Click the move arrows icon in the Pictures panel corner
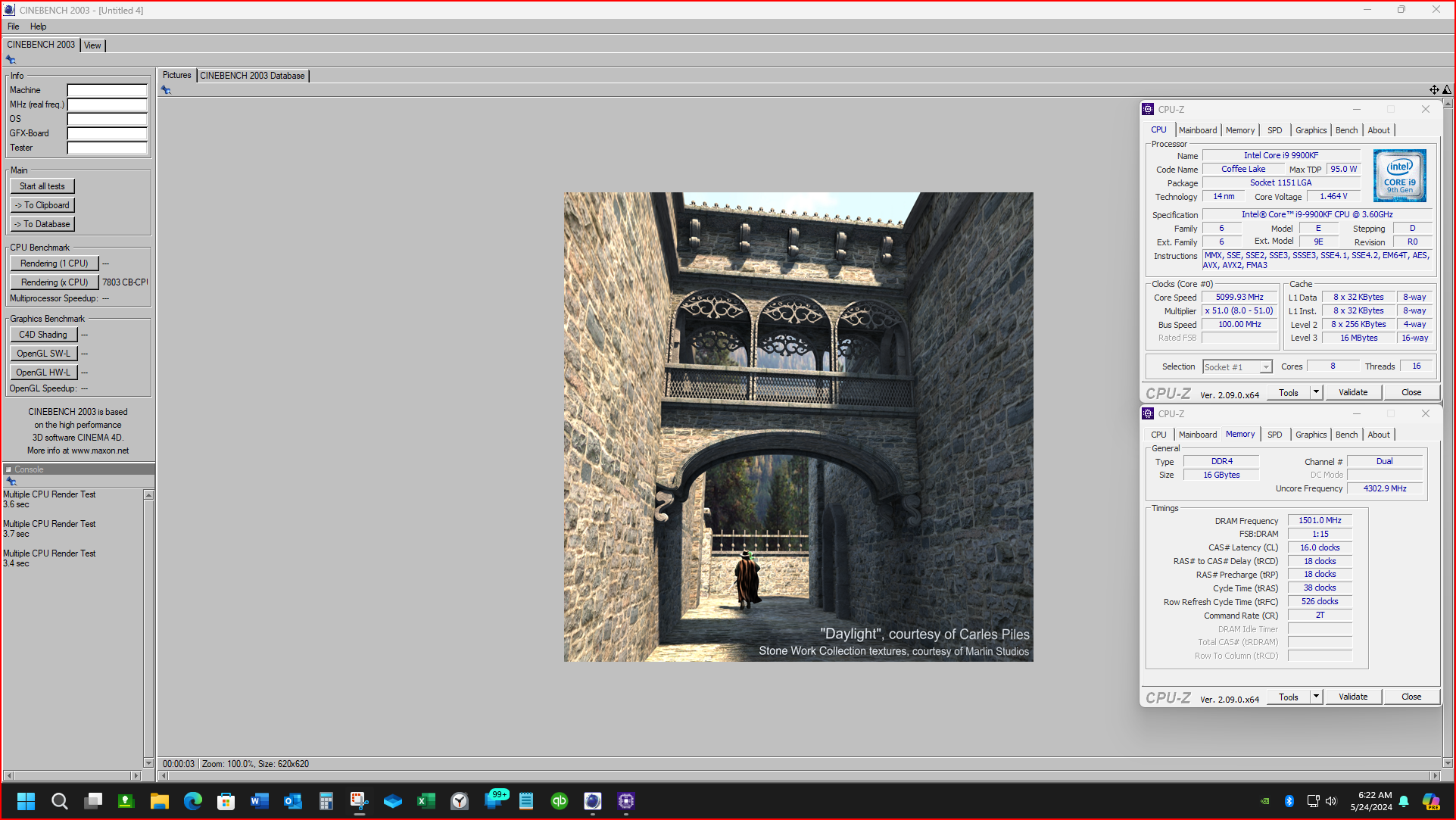The image size is (1456, 820). click(x=1434, y=89)
